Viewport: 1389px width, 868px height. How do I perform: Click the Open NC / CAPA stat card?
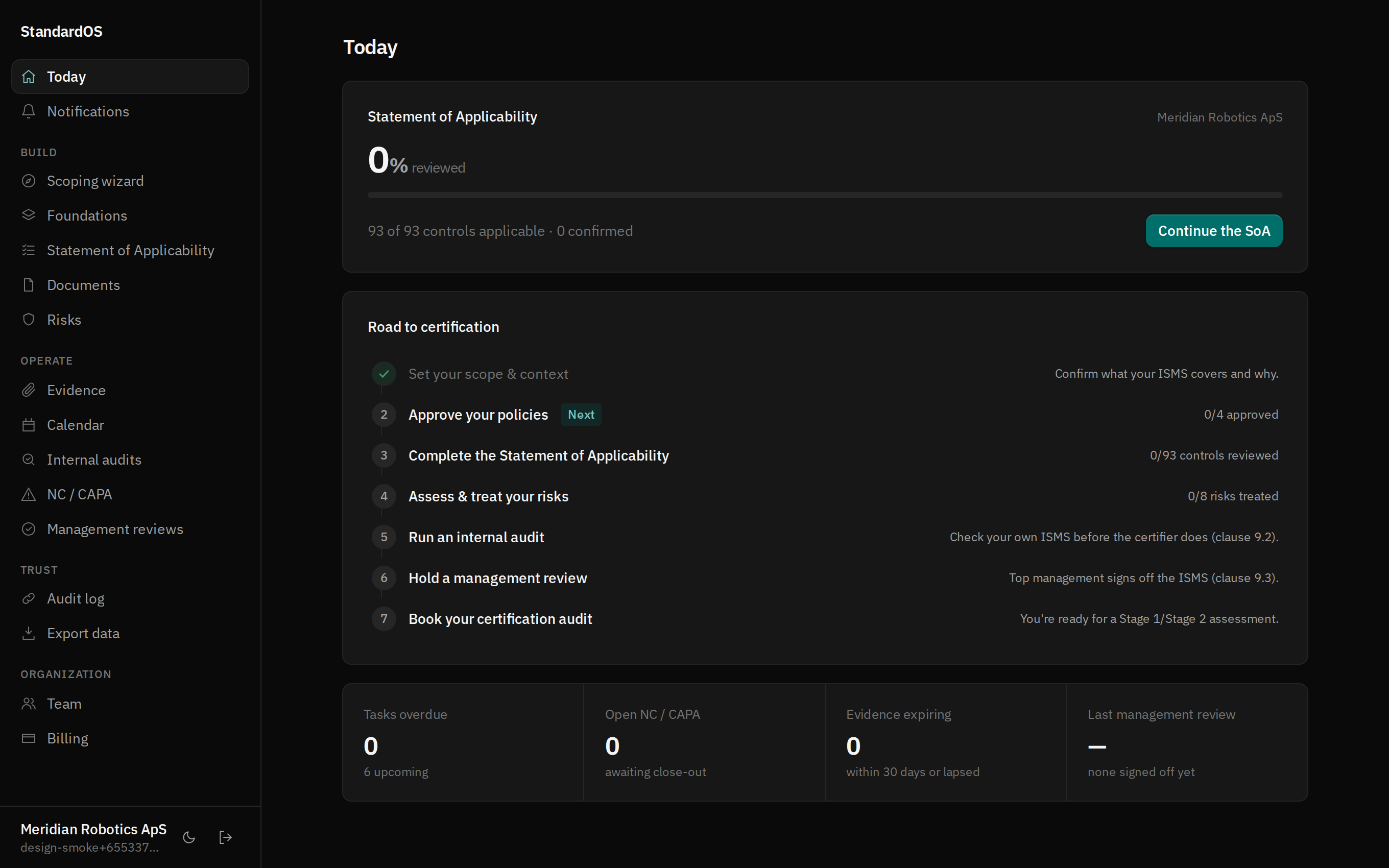point(704,742)
